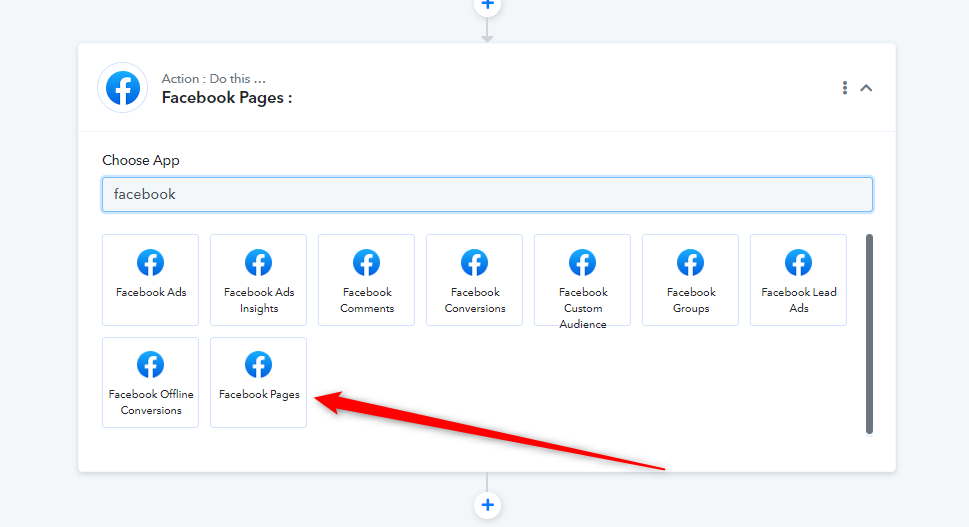This screenshot has height=527, width=969.
Task: Choose the Facebook Custom Audience app
Action: click(582, 280)
